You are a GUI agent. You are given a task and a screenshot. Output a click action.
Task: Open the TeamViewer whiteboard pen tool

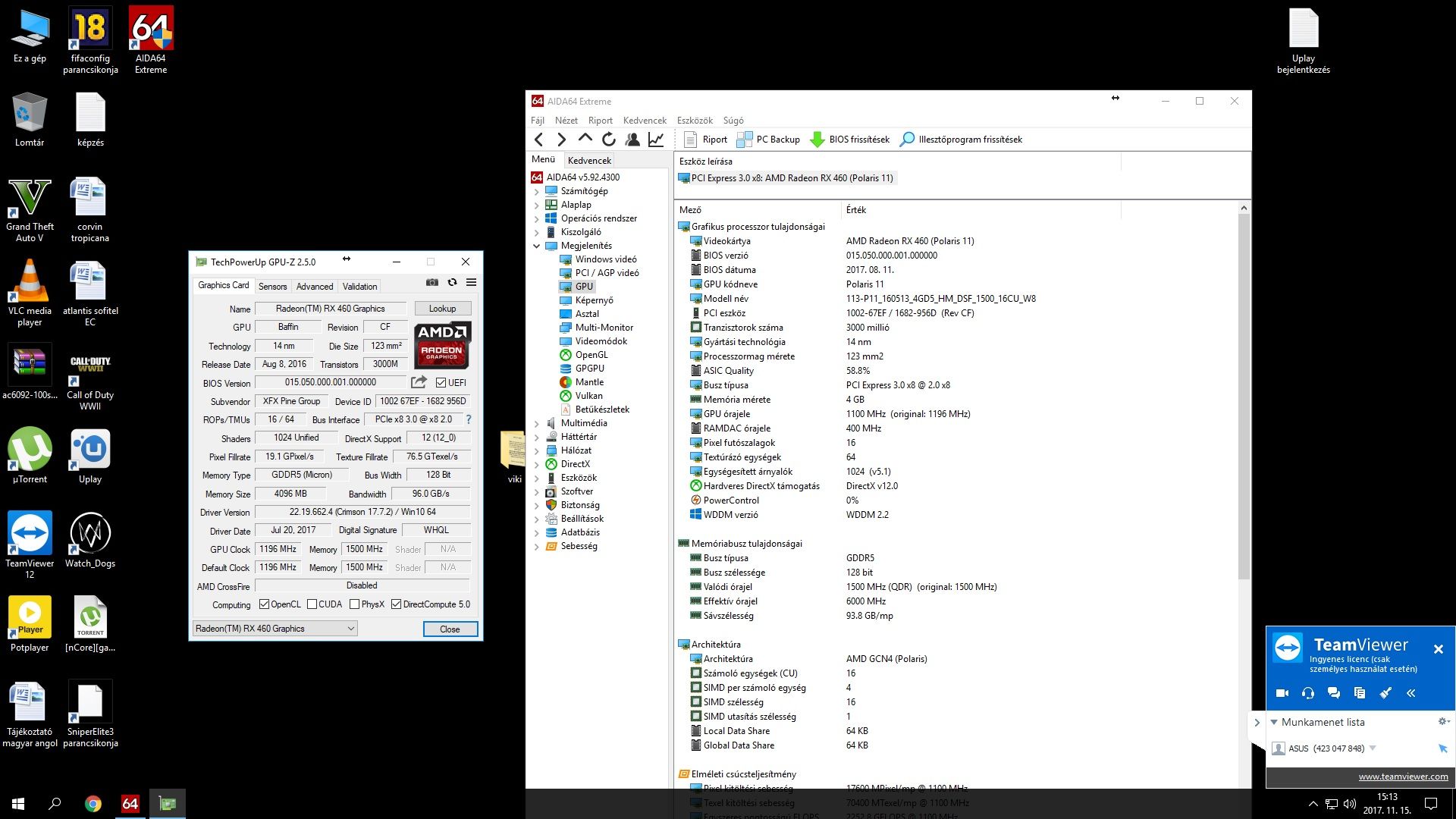tap(1385, 693)
